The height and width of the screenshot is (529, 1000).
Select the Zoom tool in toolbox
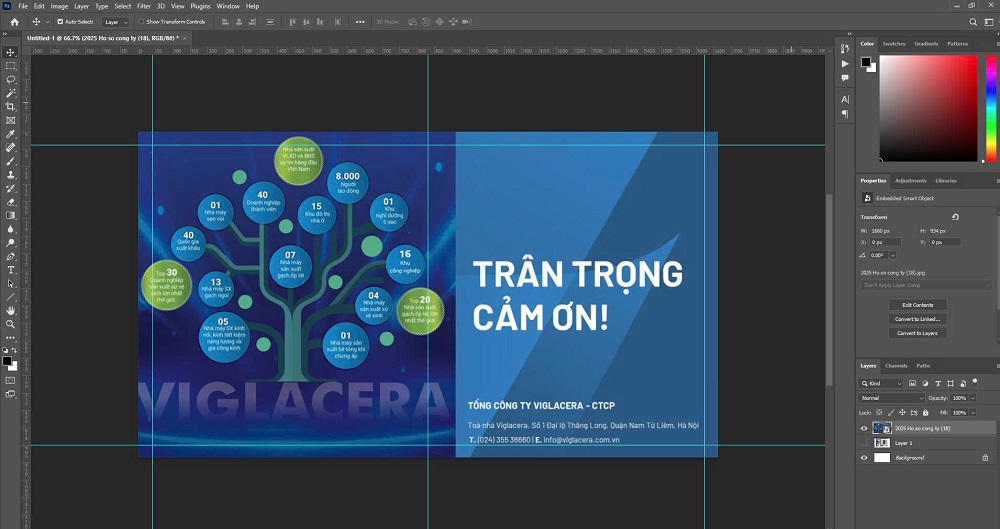[x=10, y=324]
